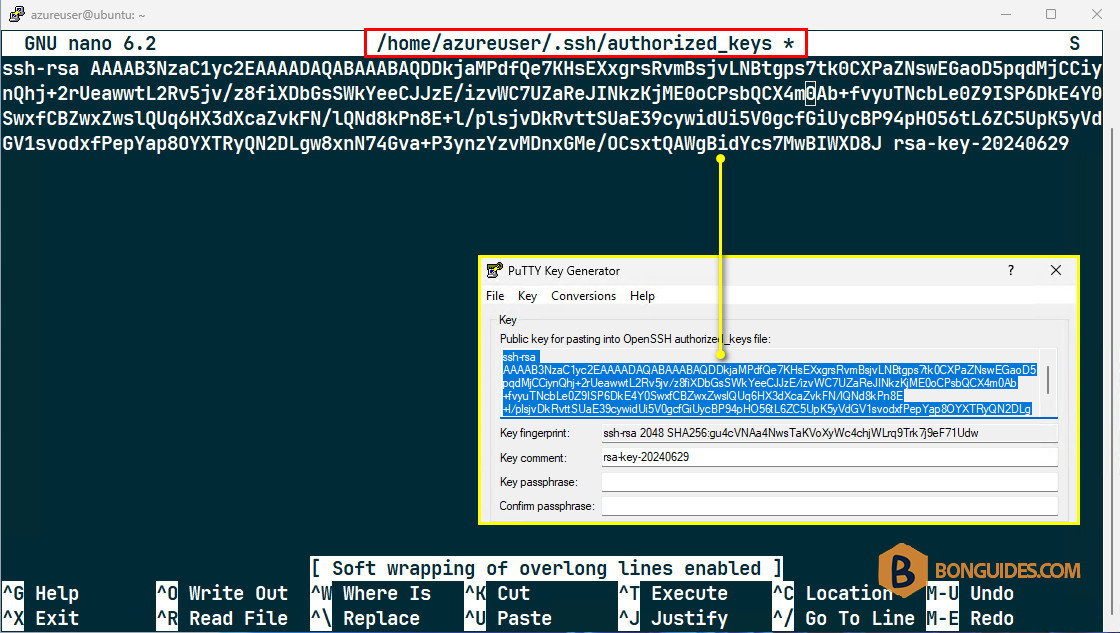Click the ^U Paste shortcut

pos(509,618)
